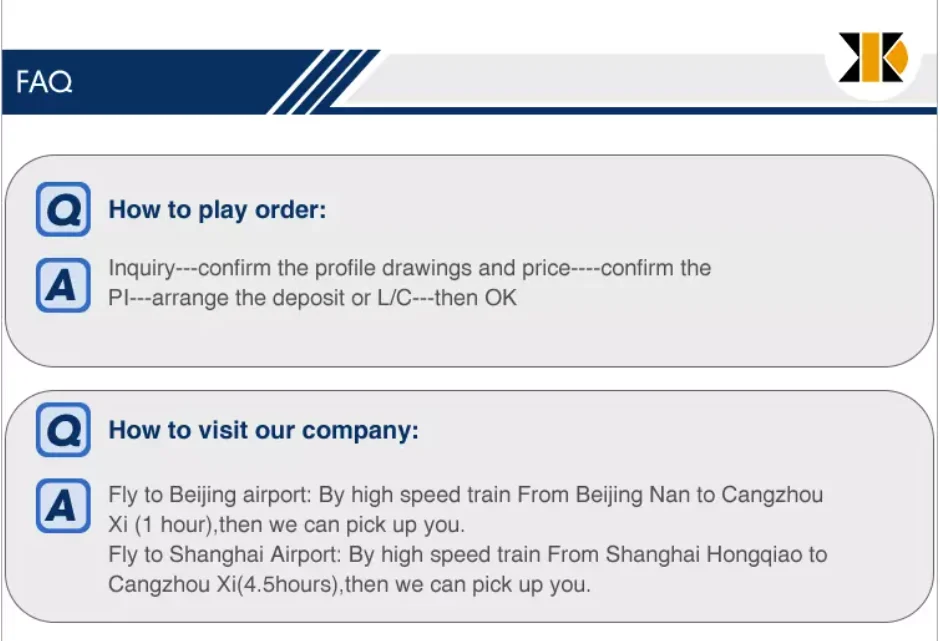This screenshot has height=641, width=940.
Task: Select the 'How to visit our company:' question
Action: coord(263,431)
